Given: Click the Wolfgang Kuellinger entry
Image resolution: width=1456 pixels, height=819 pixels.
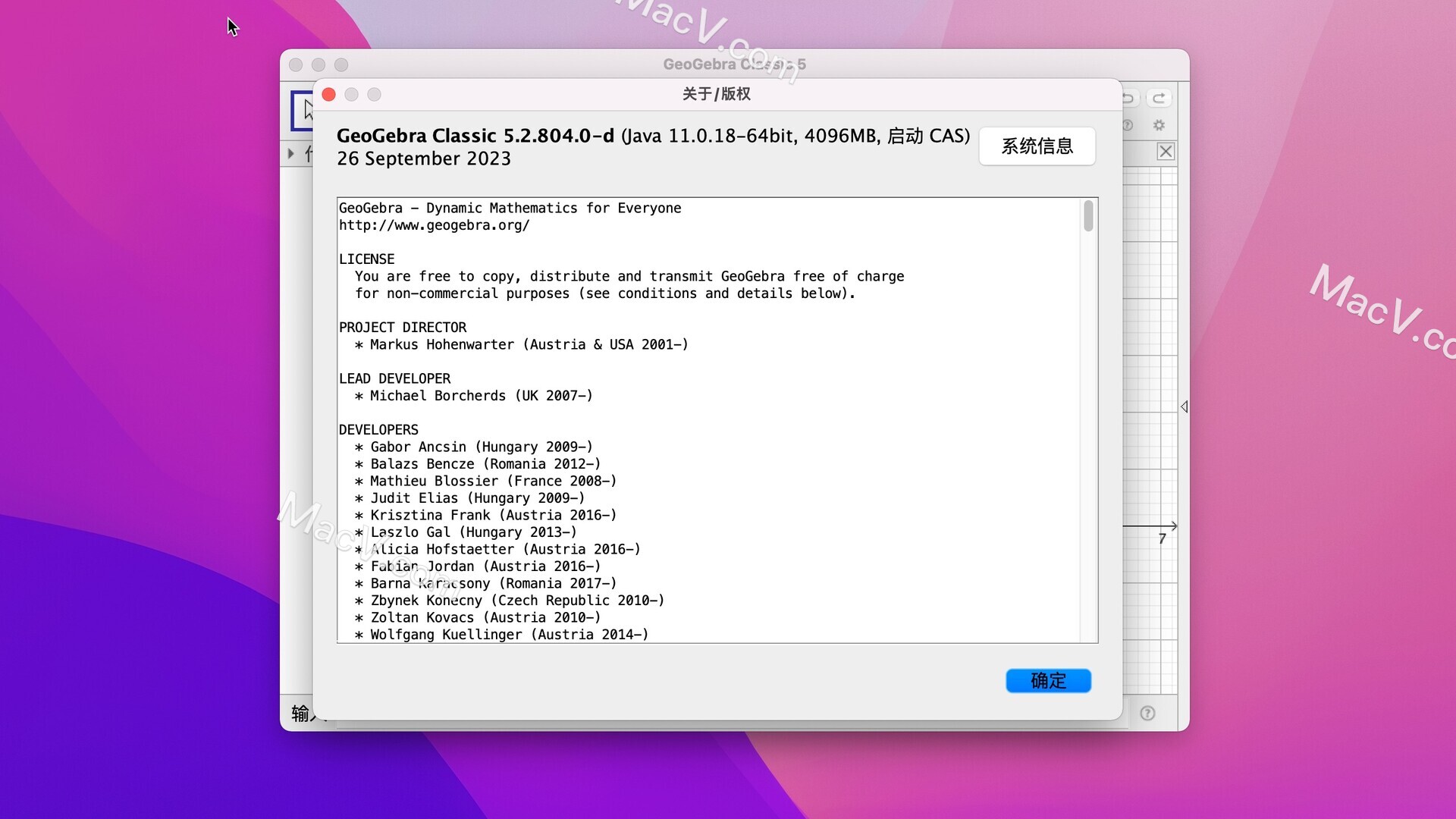Looking at the screenshot, I should pyautogui.click(x=501, y=635).
